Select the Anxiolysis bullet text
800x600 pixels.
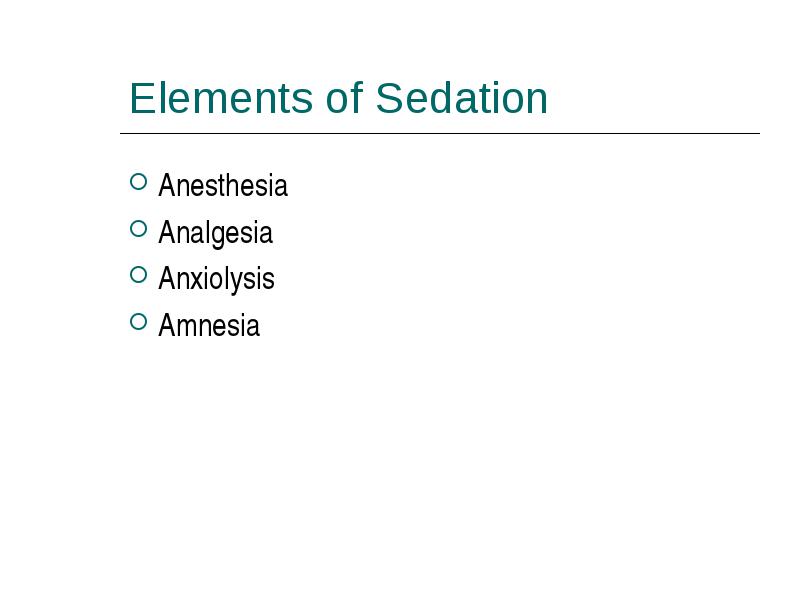[216, 279]
